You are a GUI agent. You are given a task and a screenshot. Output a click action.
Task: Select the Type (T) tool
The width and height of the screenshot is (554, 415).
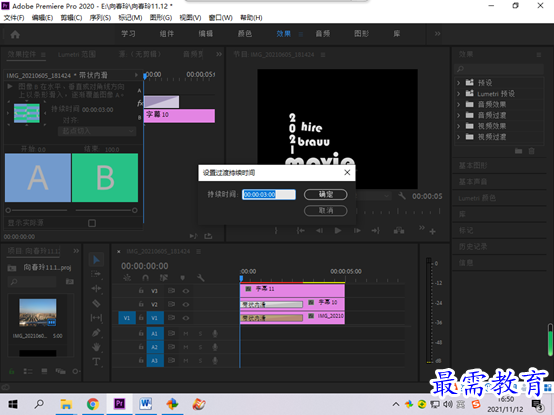click(x=96, y=362)
